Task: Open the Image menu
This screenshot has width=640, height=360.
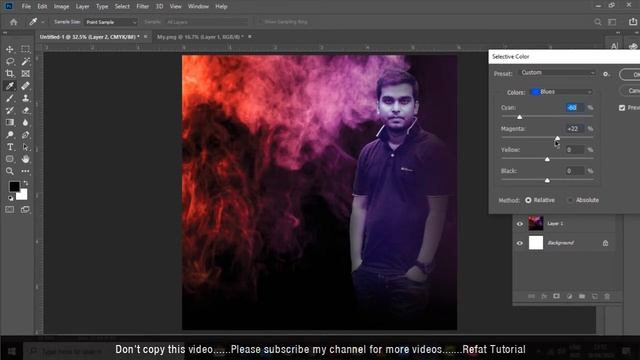Action: [61, 7]
